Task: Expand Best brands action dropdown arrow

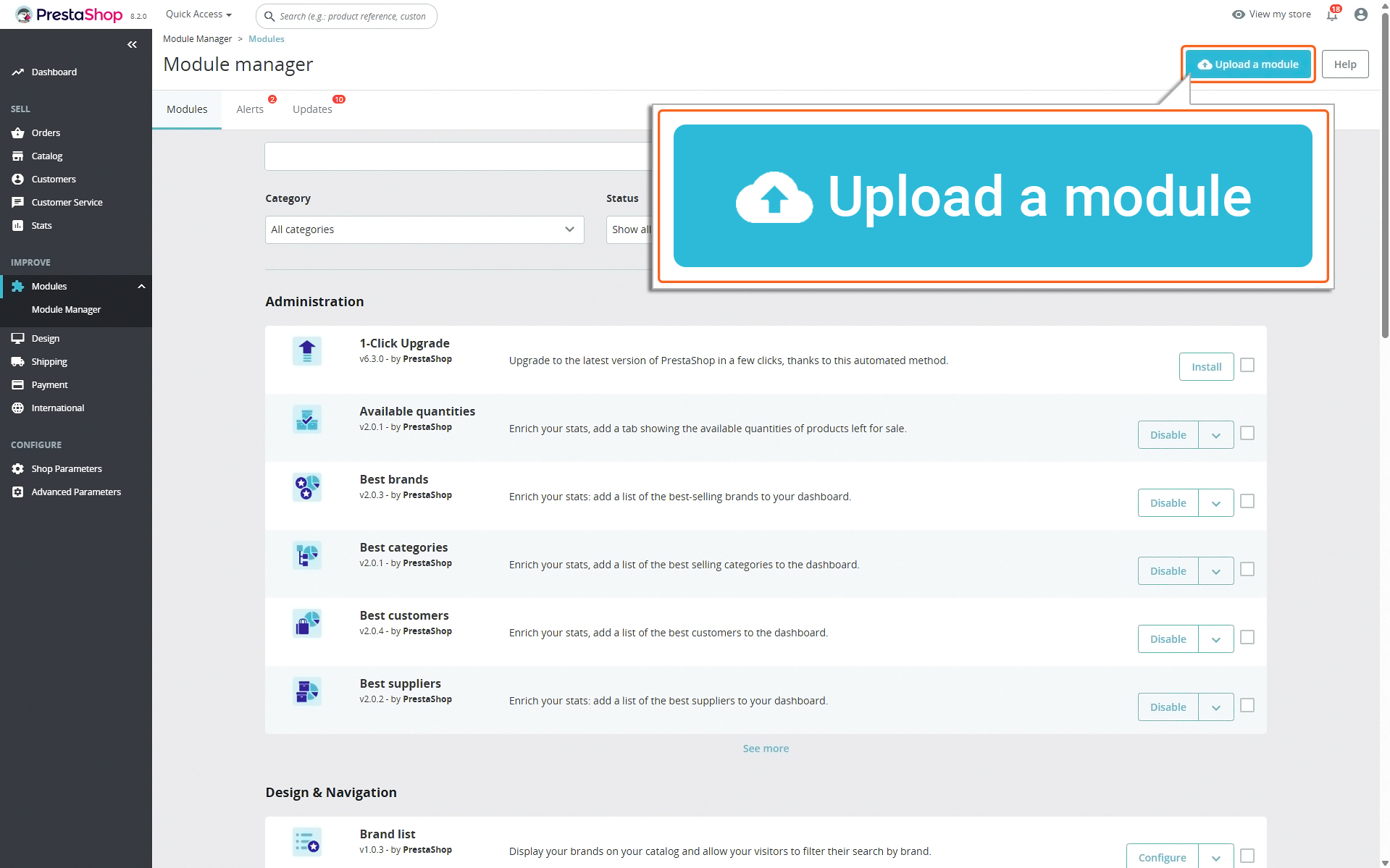Action: coord(1216,503)
